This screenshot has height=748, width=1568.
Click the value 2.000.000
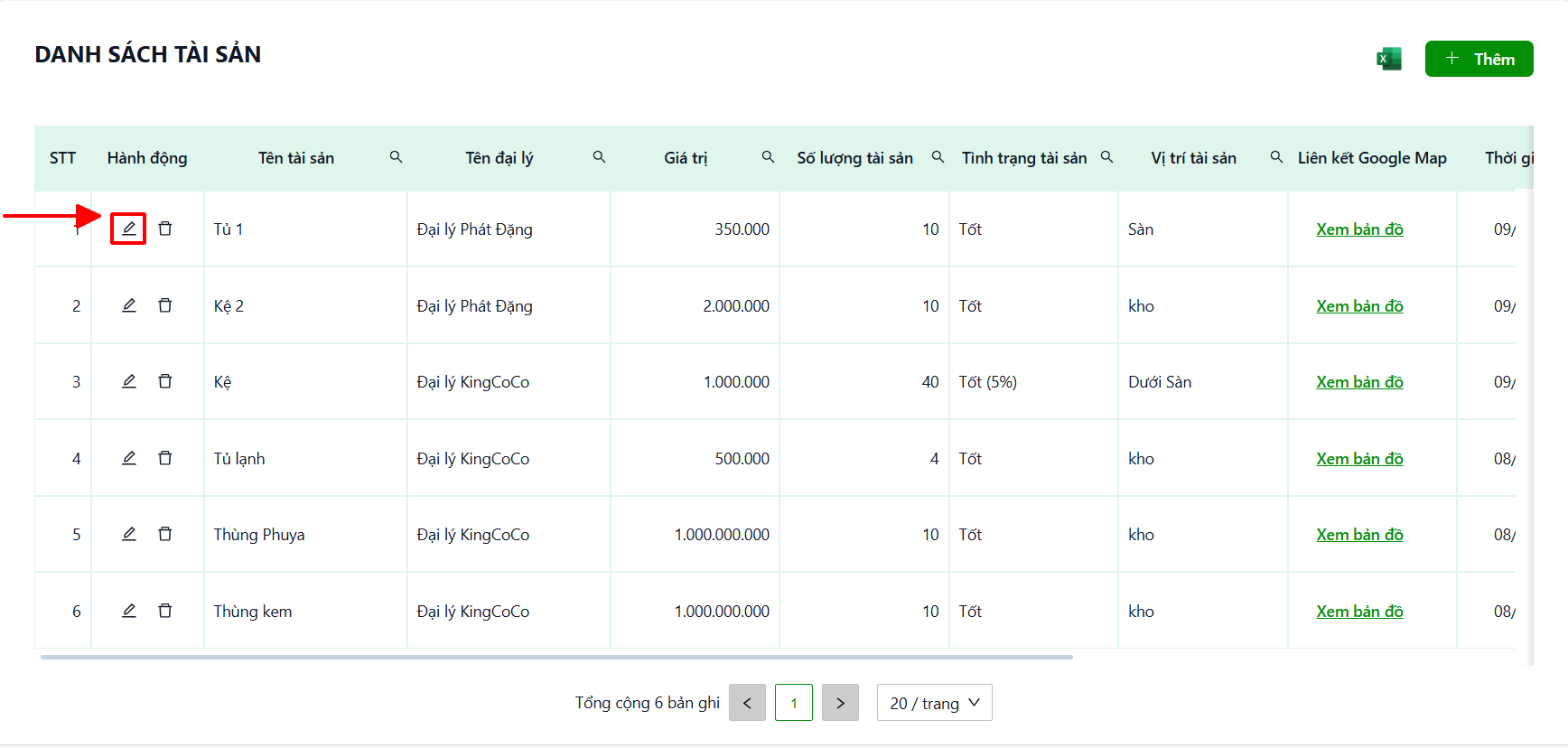tap(736, 306)
